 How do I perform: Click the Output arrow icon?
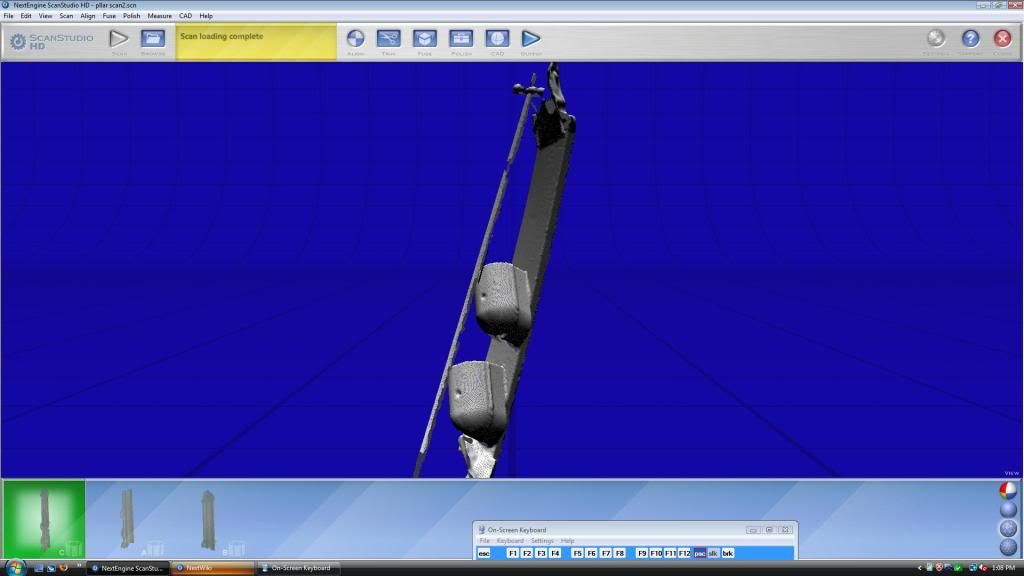[531, 39]
